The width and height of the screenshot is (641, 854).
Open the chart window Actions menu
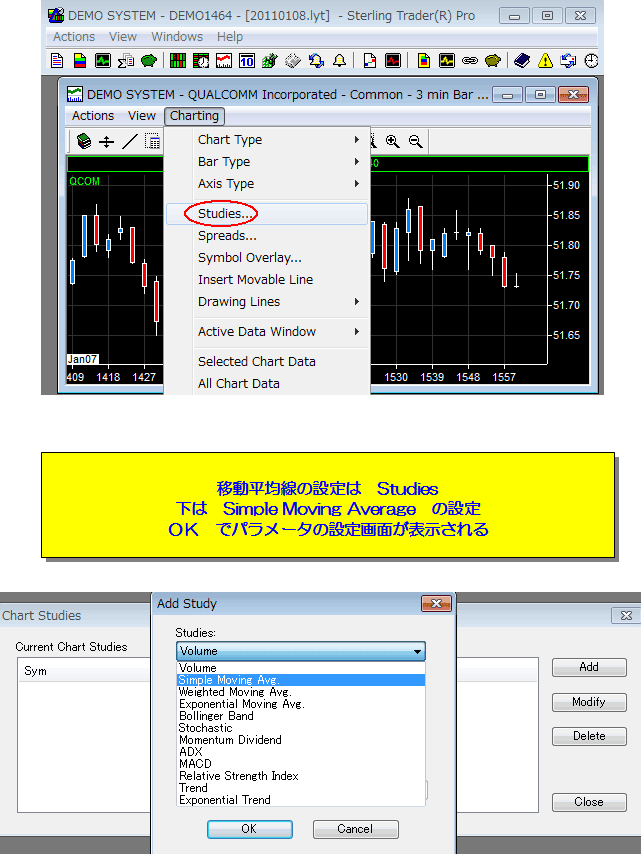(x=93, y=115)
